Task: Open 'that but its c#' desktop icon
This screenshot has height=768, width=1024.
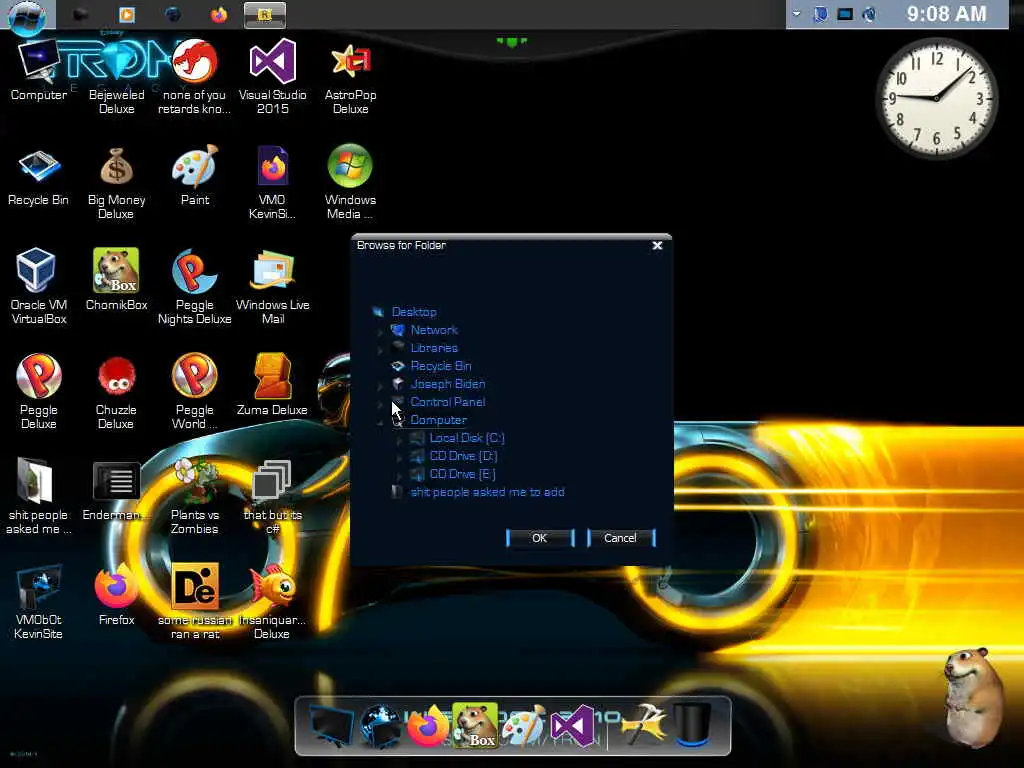Action: (x=272, y=496)
